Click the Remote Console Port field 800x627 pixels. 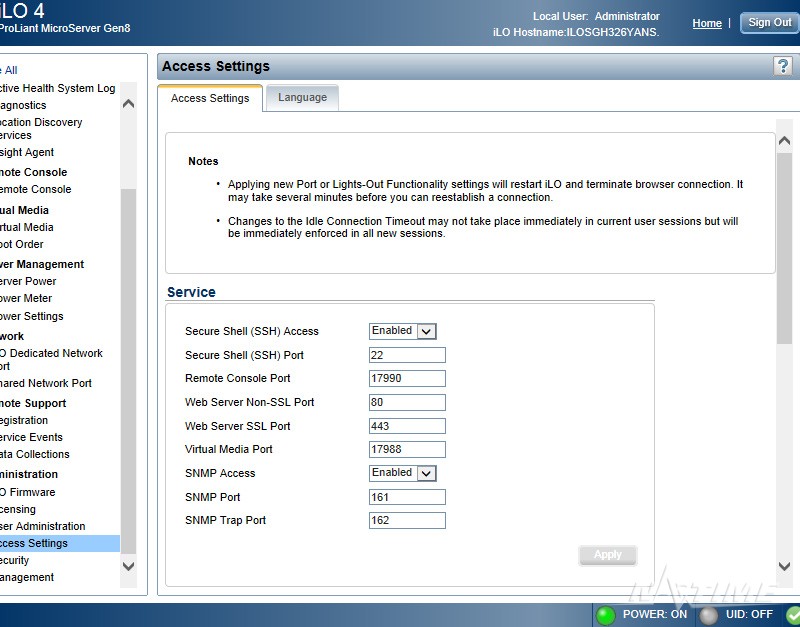pos(407,379)
